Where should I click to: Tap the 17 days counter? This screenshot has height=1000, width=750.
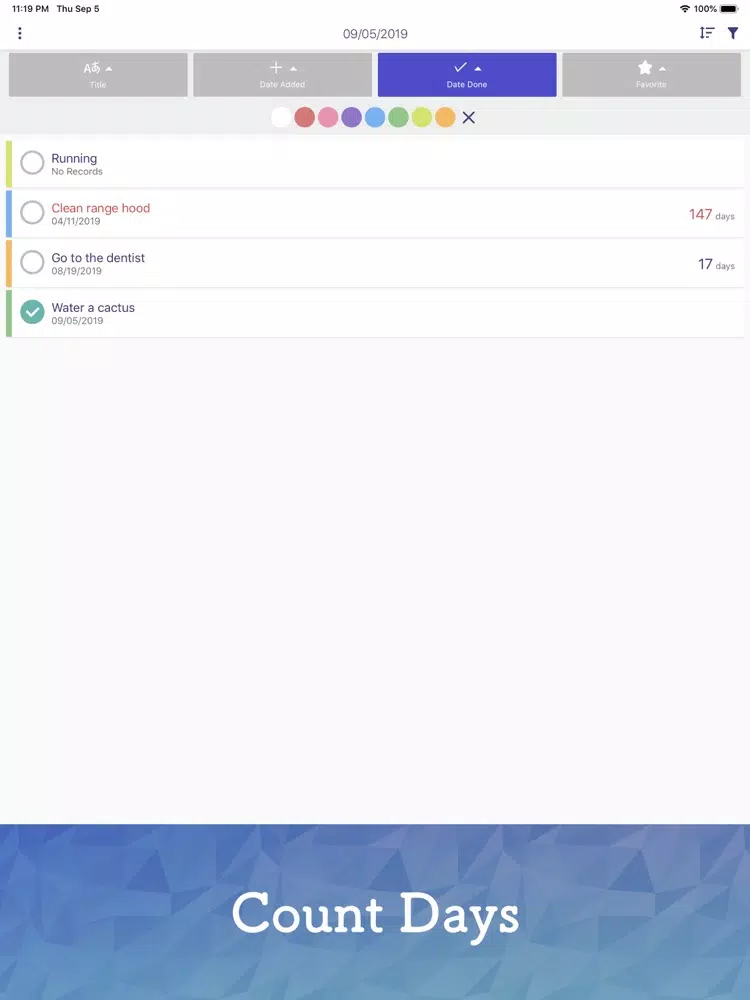point(716,265)
